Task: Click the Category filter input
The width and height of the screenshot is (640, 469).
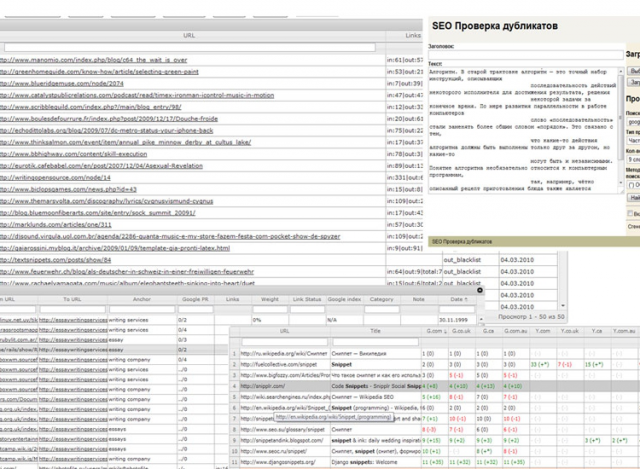Action: pyautogui.click(x=382, y=309)
